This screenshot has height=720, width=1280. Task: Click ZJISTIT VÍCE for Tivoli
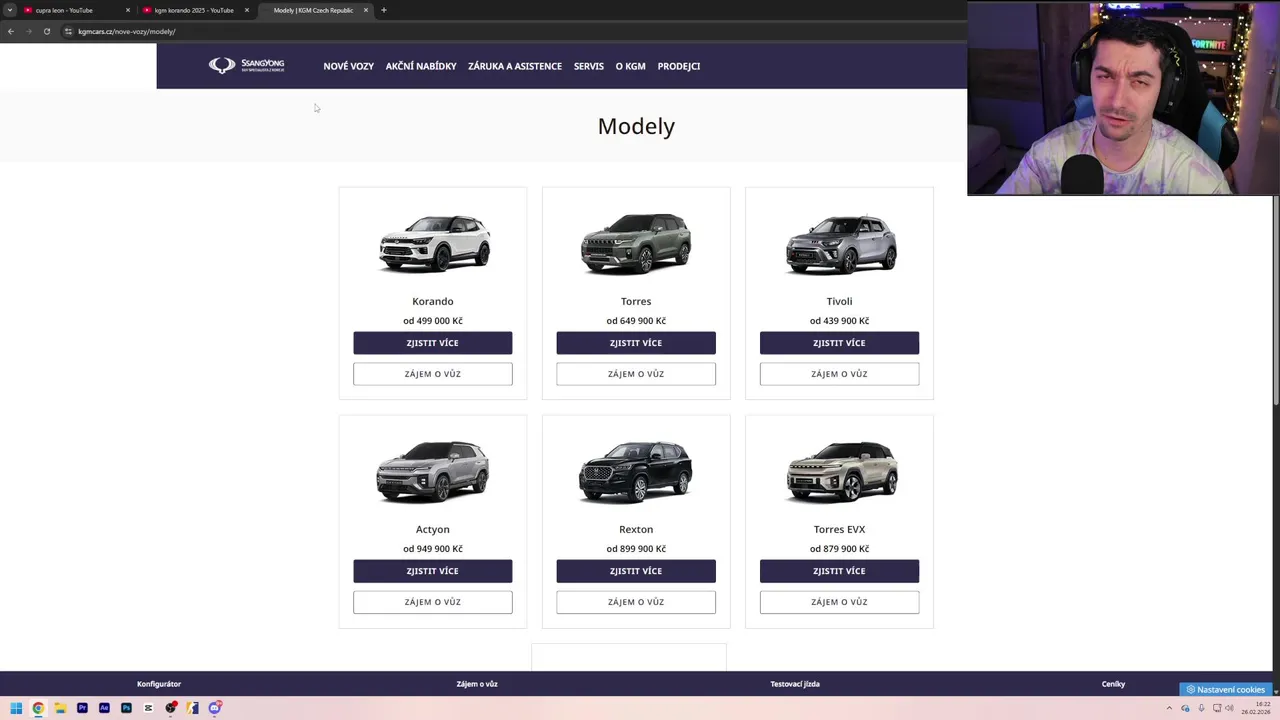click(839, 343)
